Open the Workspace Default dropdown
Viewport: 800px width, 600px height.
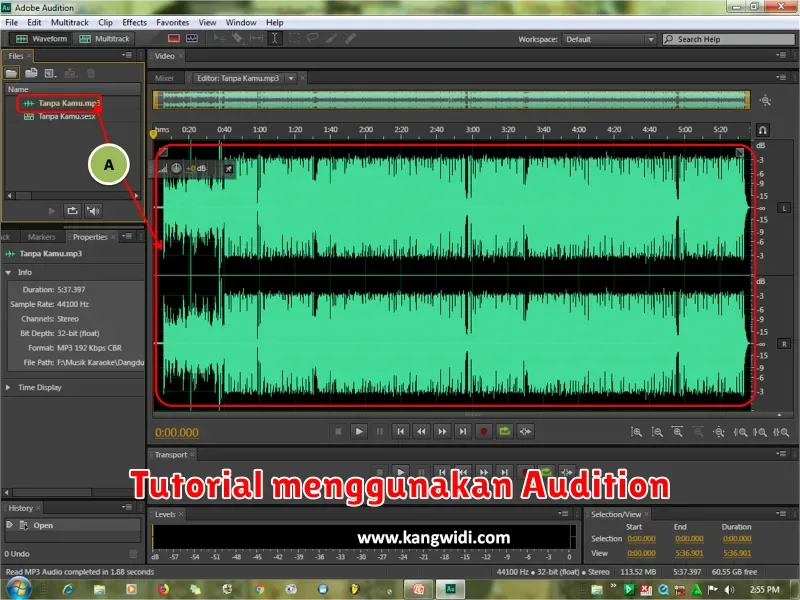[x=609, y=39]
